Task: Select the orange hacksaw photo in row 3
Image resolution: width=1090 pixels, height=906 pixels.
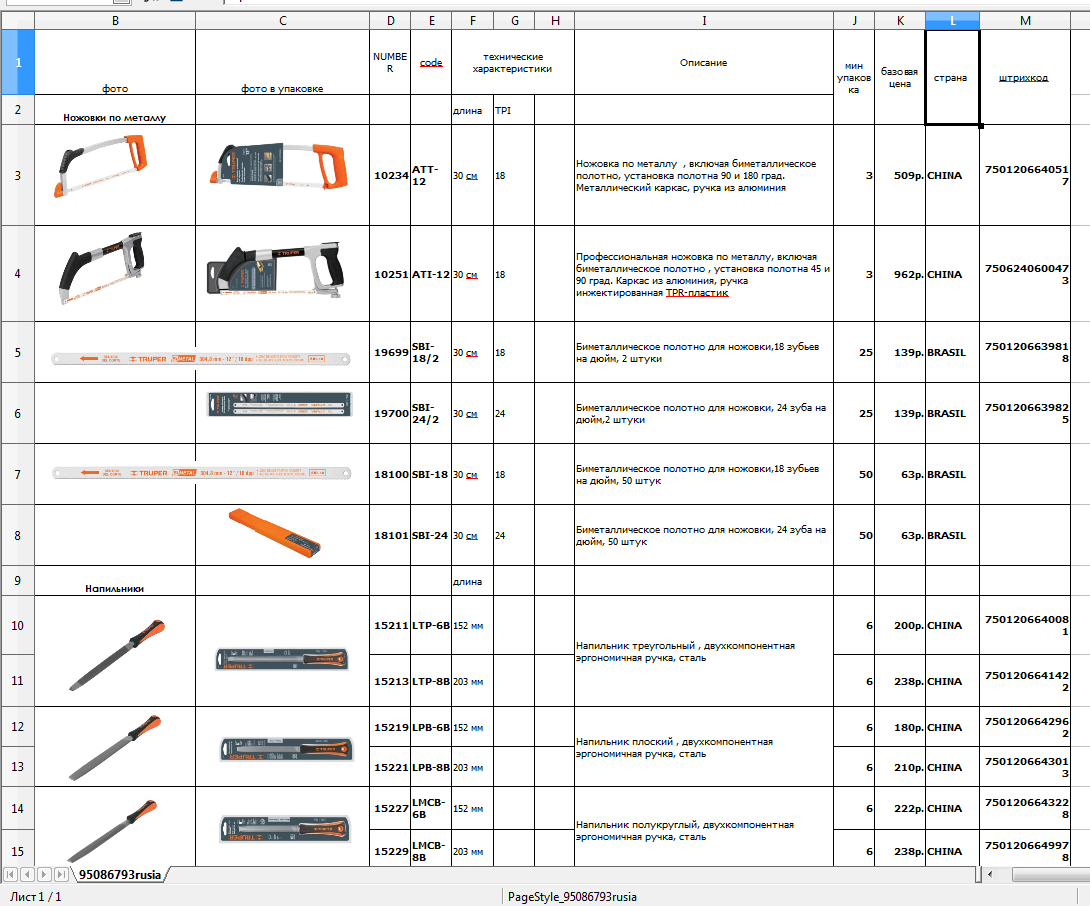Action: pos(101,165)
